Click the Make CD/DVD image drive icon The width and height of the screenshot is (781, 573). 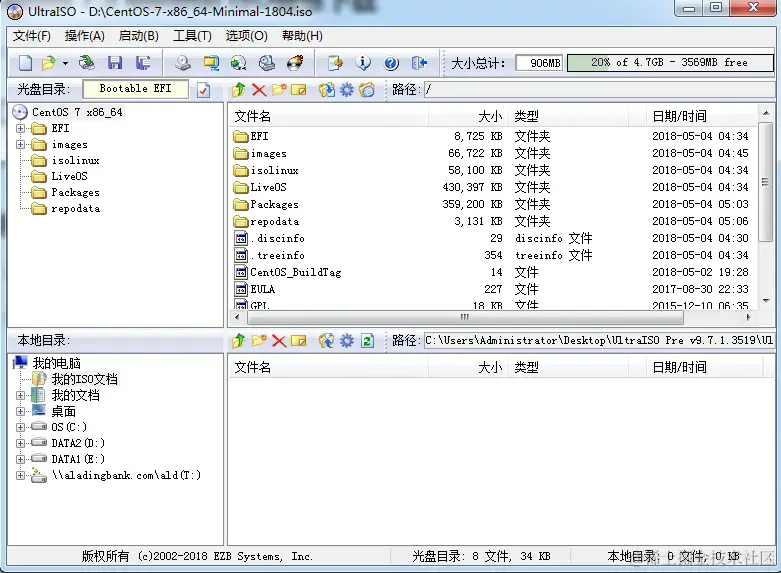click(183, 63)
